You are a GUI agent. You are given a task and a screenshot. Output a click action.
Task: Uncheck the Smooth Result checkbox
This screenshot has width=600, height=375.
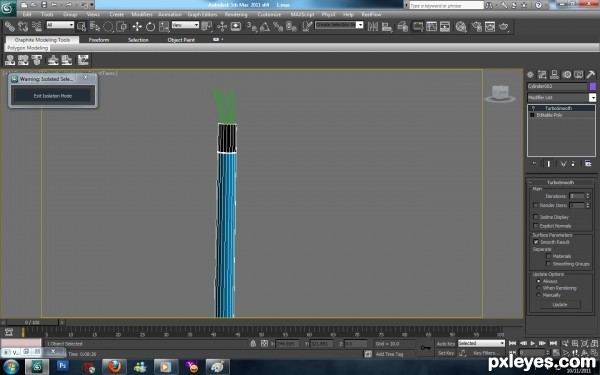pyautogui.click(x=536, y=242)
